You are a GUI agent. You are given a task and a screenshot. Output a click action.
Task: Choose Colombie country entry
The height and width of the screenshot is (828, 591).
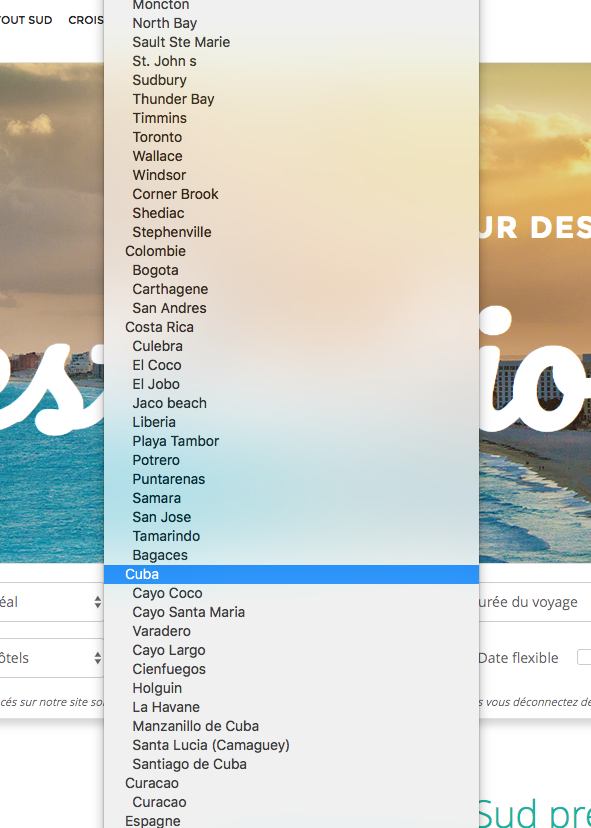coord(291,251)
